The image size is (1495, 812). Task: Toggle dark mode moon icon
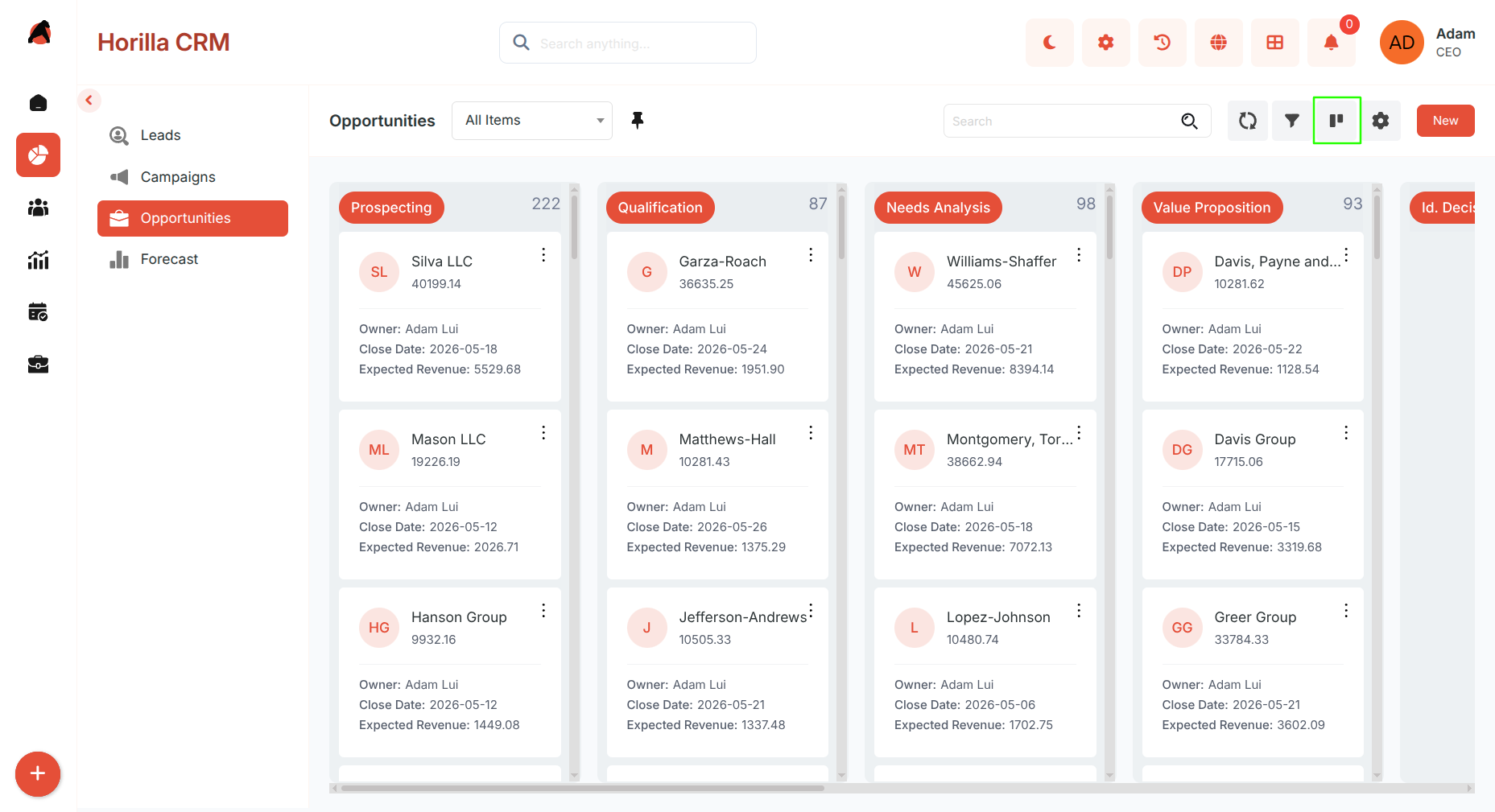[1049, 43]
